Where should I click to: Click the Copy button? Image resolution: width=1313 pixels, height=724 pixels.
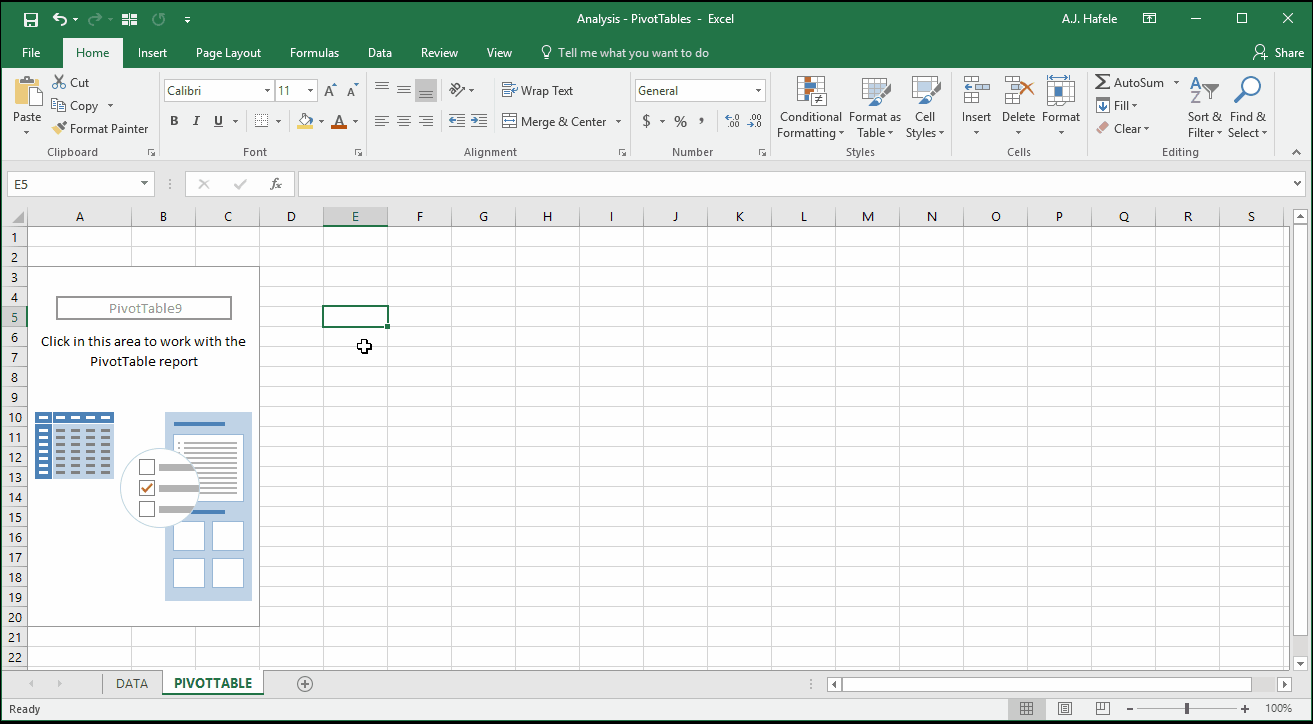pyautogui.click(x=76, y=106)
